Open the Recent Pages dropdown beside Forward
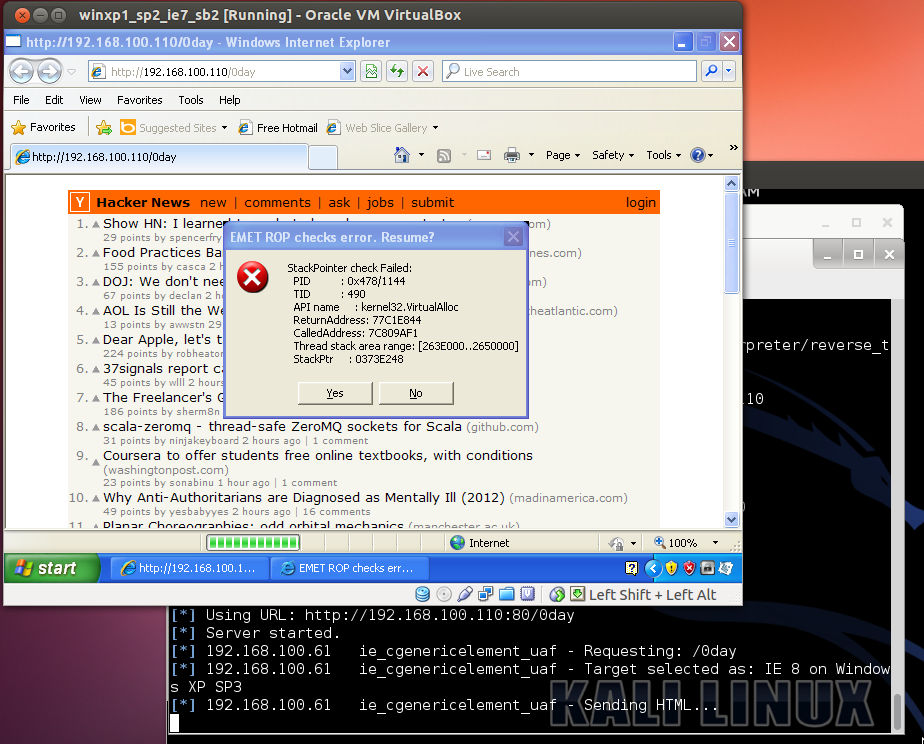This screenshot has height=744, width=924. [71, 72]
